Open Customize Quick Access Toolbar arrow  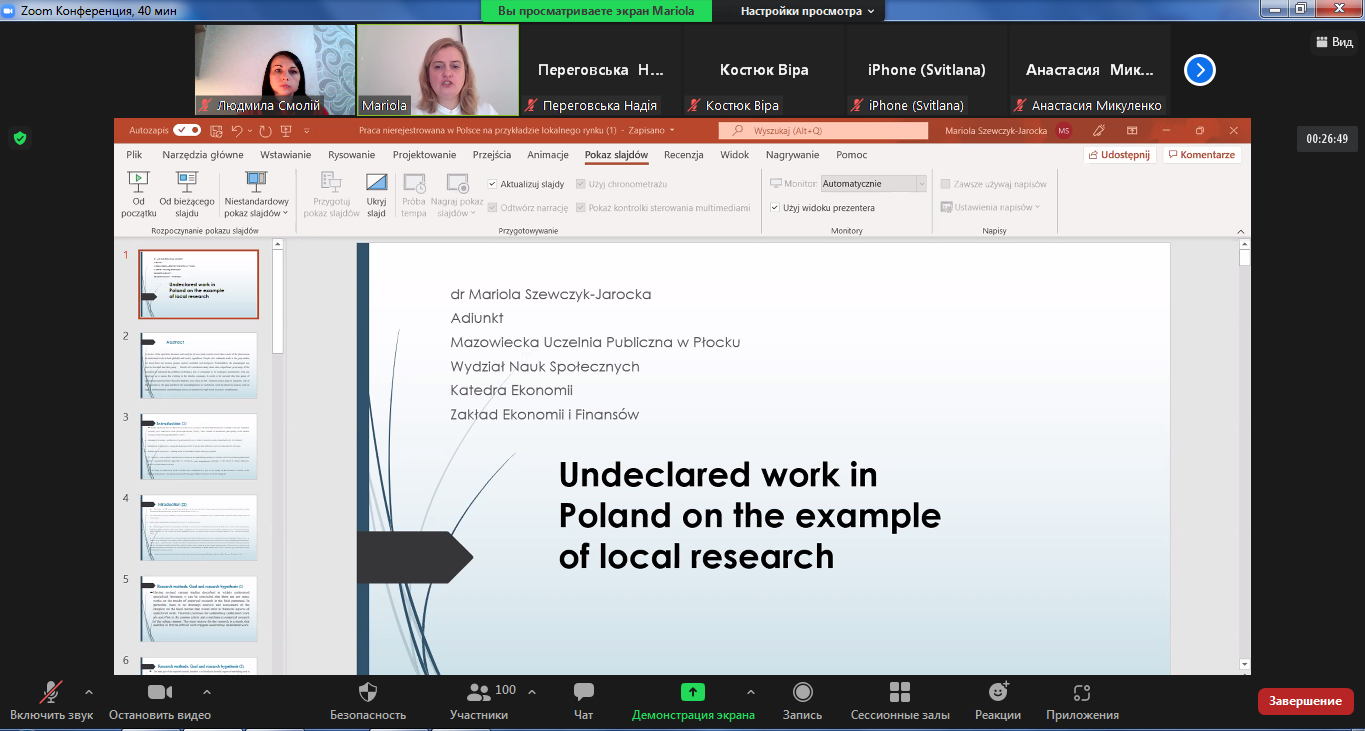tap(307, 130)
